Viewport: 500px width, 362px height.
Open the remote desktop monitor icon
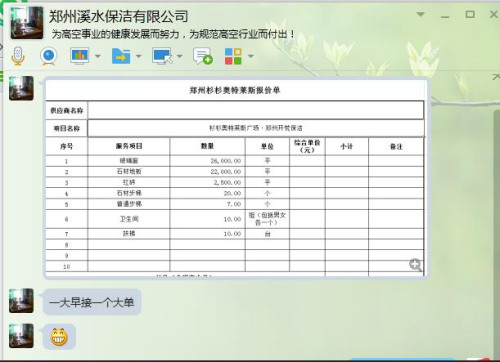pyautogui.click(x=162, y=56)
